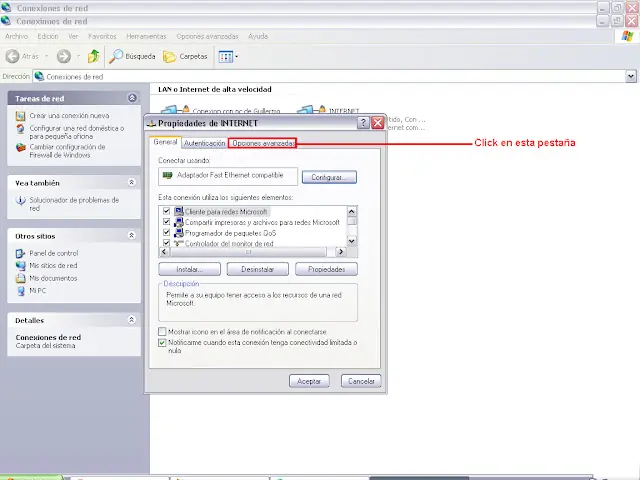Screen dimensions: 640x480
Task: Click list horizontal scroll right arrow
Action: (341, 252)
